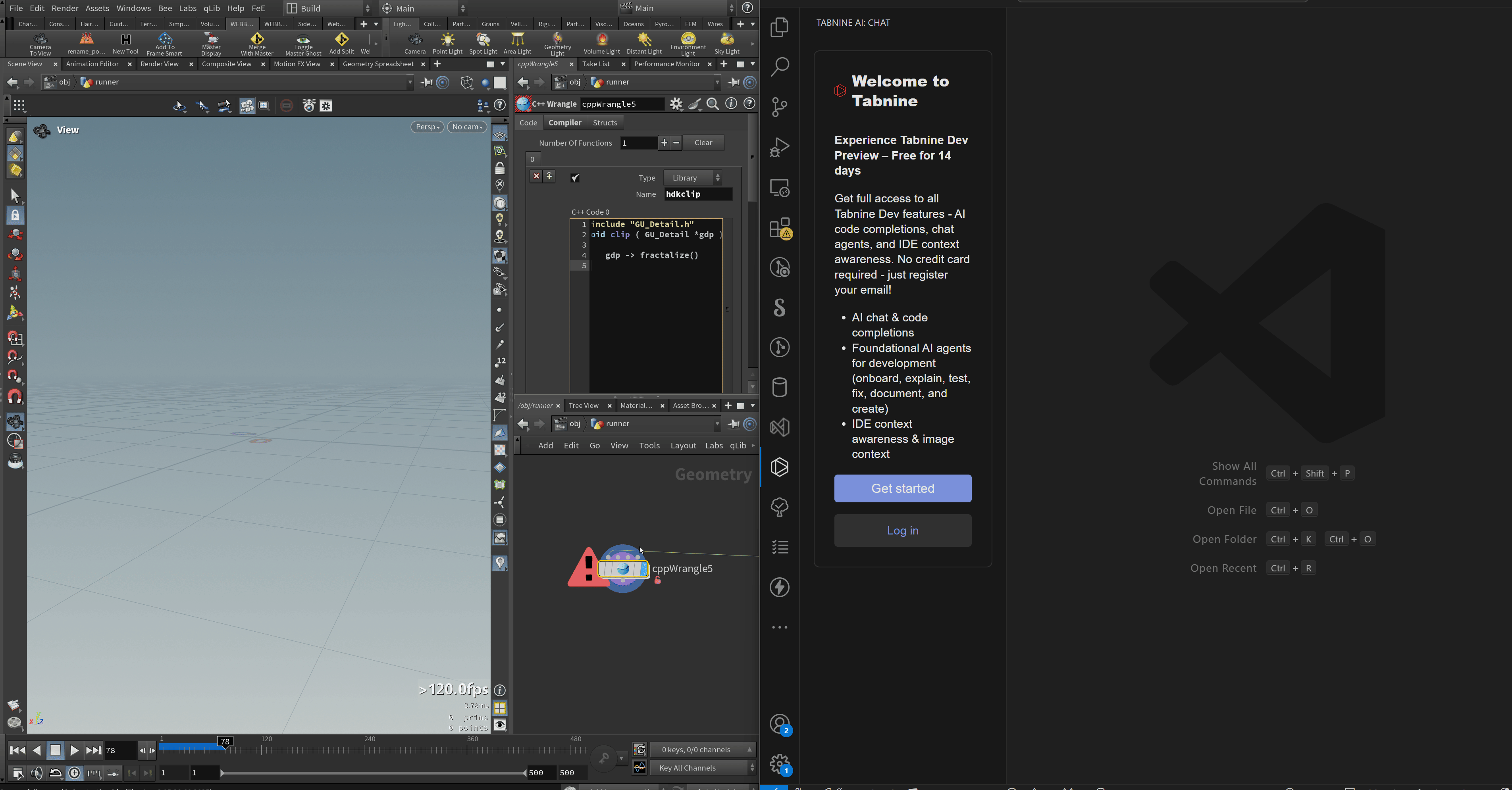Toggle audio playback speaker button
This screenshot has height=790, width=1512.
point(37,773)
